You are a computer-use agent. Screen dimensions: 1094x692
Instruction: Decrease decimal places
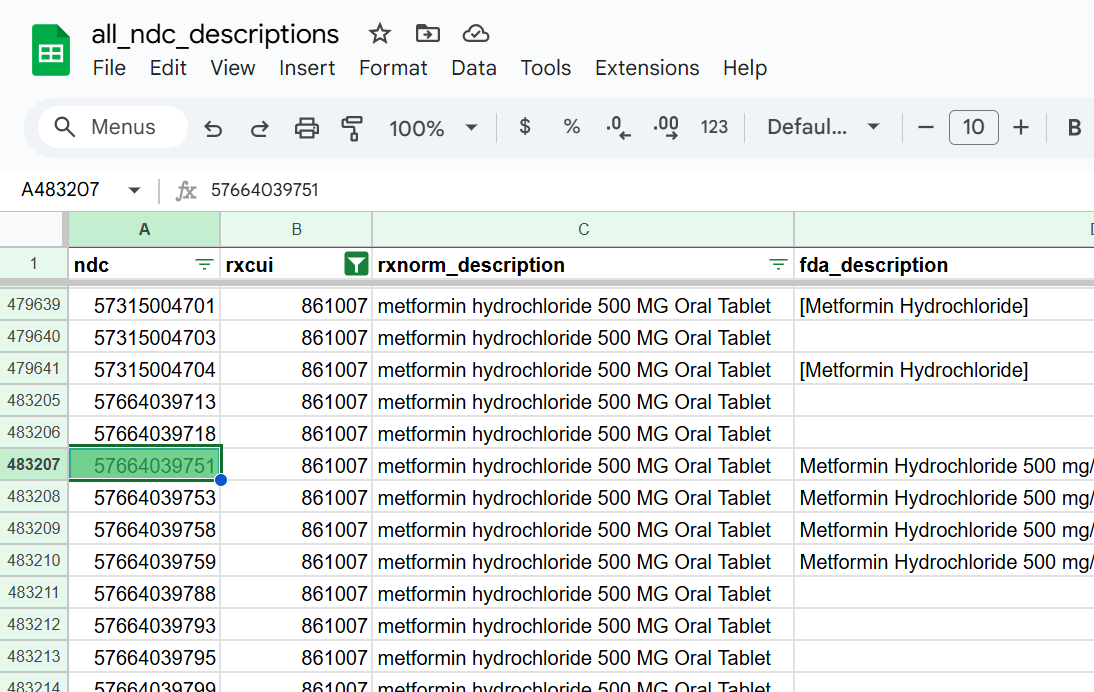point(617,127)
